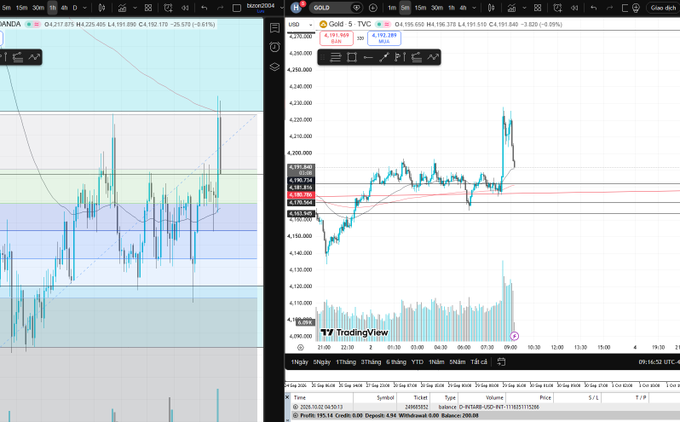Click the lightbulb ideas icon
The width and height of the screenshot is (680, 422).
pos(636,8)
